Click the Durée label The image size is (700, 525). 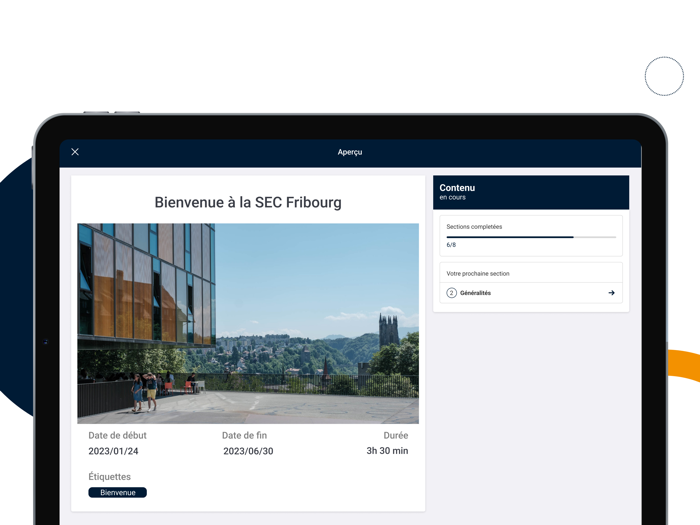pyautogui.click(x=396, y=435)
